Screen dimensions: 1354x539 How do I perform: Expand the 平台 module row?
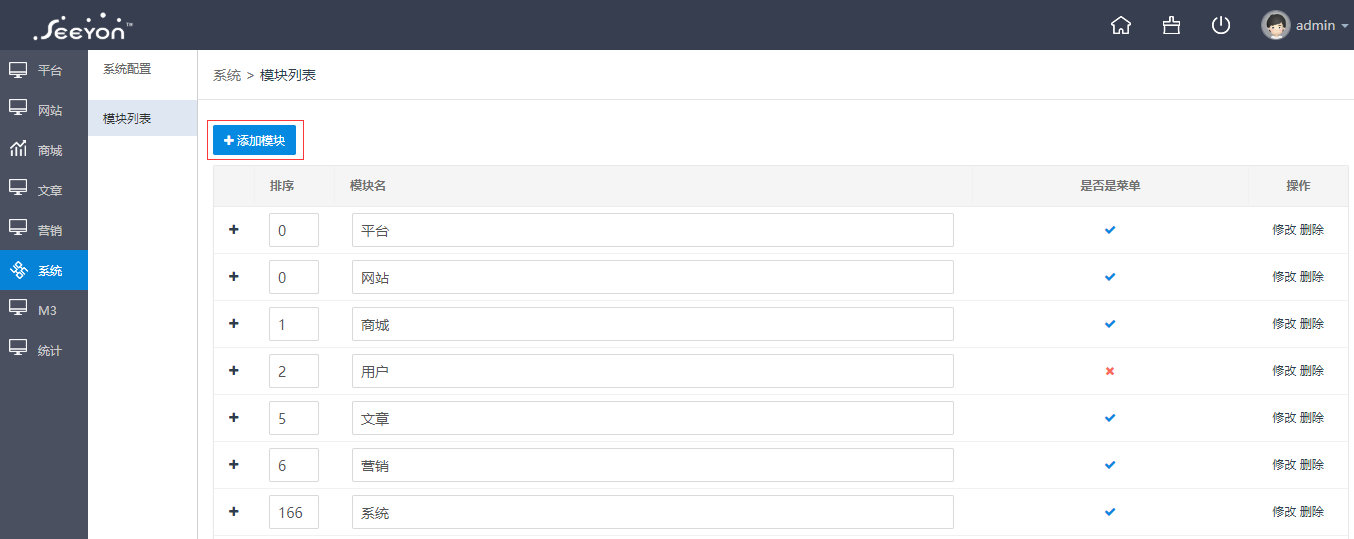pyautogui.click(x=234, y=229)
